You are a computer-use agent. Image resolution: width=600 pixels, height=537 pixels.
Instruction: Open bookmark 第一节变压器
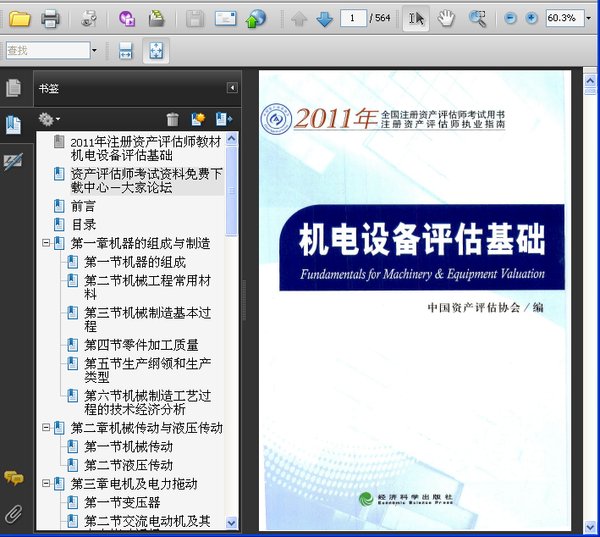[122, 502]
